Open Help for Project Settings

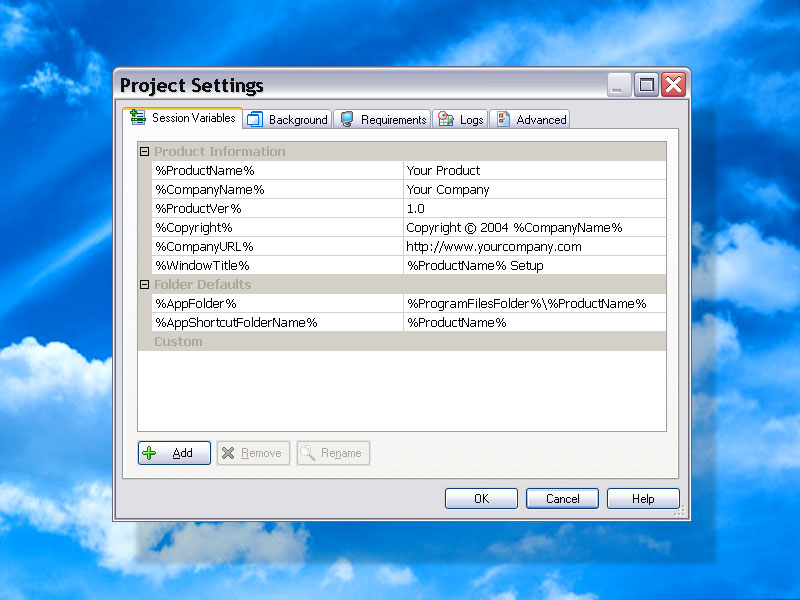[643, 498]
